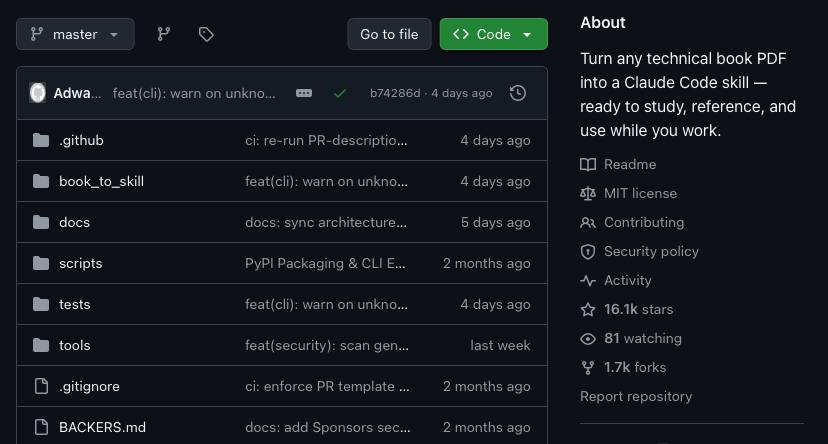Click the scripts folder icon
Image resolution: width=828 pixels, height=444 pixels.
[x=41, y=263]
